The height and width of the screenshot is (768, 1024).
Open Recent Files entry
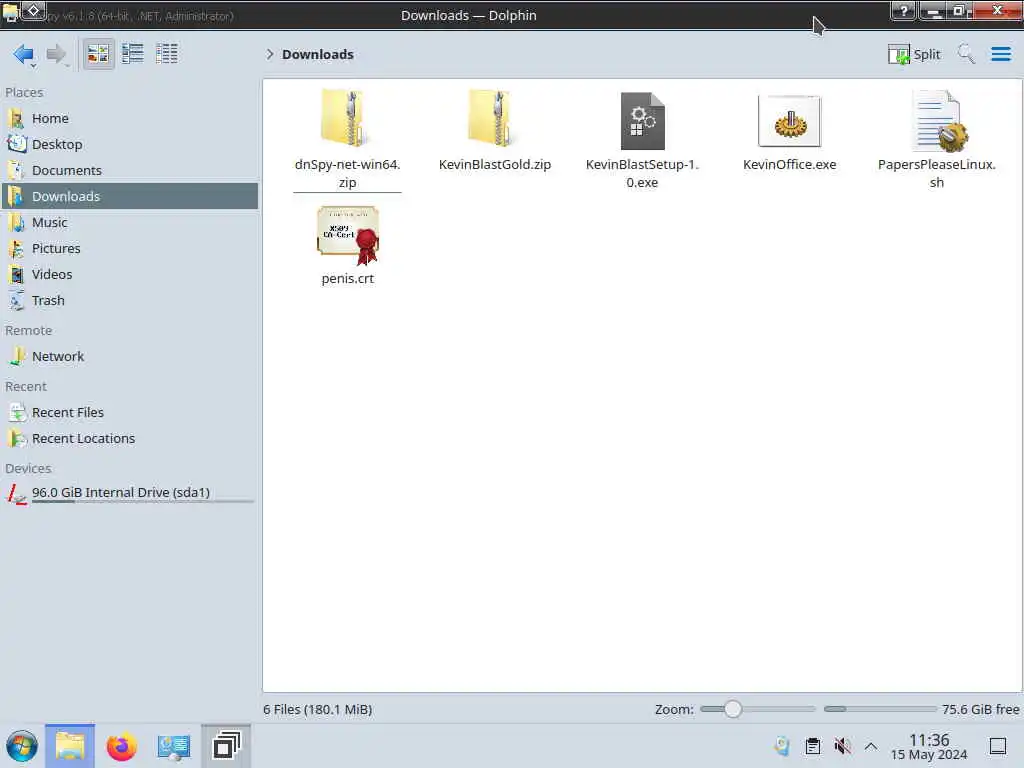click(x=130, y=413)
